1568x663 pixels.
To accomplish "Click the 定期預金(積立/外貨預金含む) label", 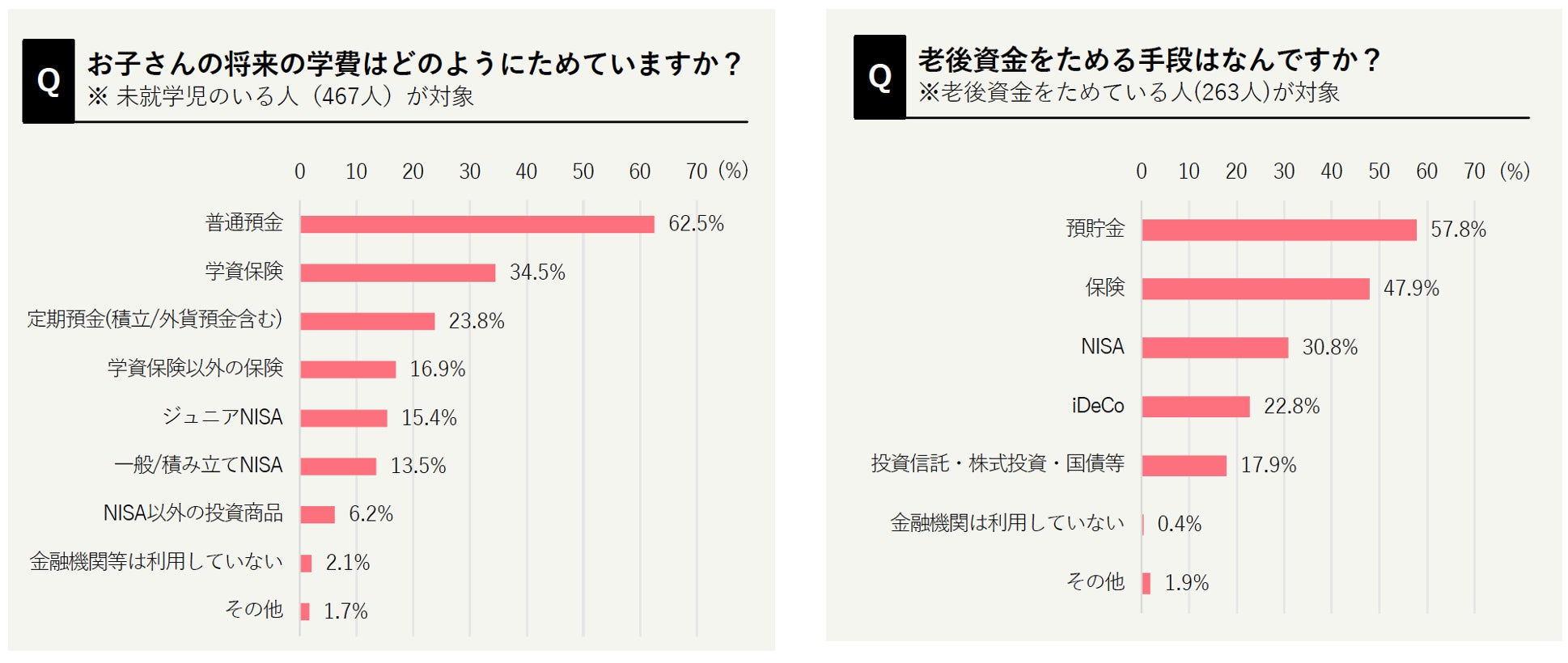I will pyautogui.click(x=155, y=319).
